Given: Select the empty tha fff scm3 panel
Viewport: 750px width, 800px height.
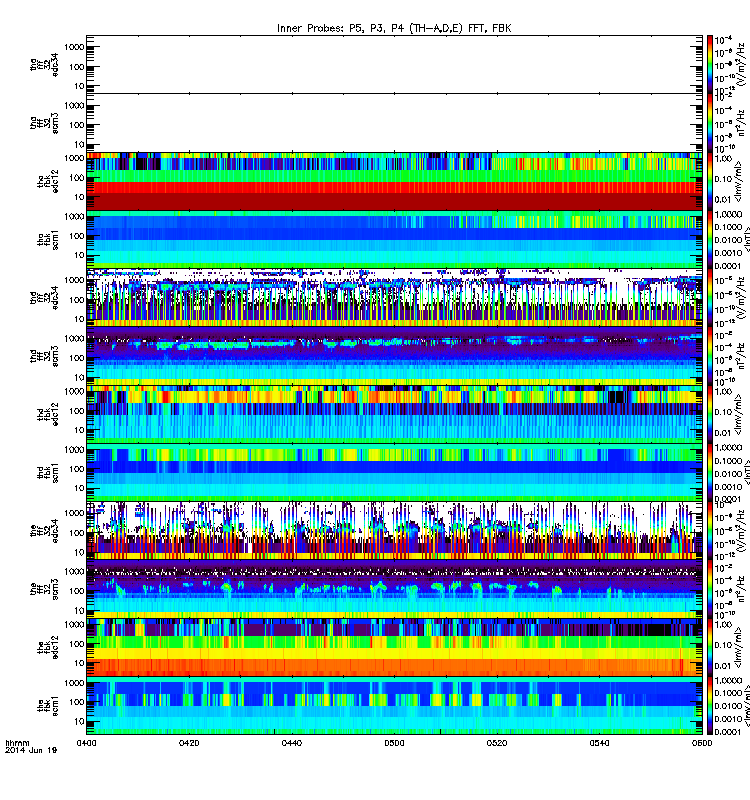Looking at the screenshot, I should point(394,122).
